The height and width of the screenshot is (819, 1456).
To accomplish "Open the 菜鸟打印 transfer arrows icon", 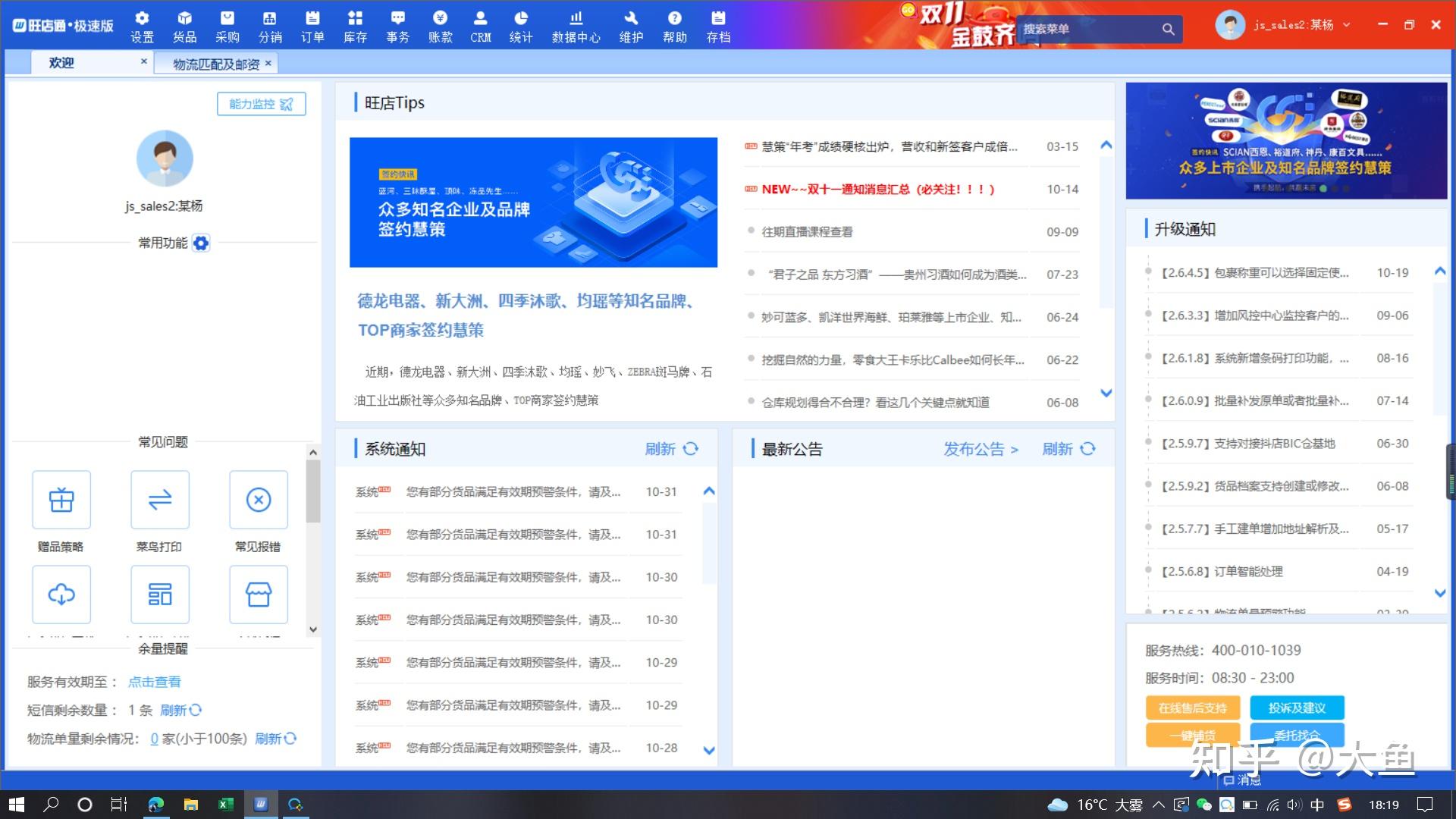I will (160, 500).
